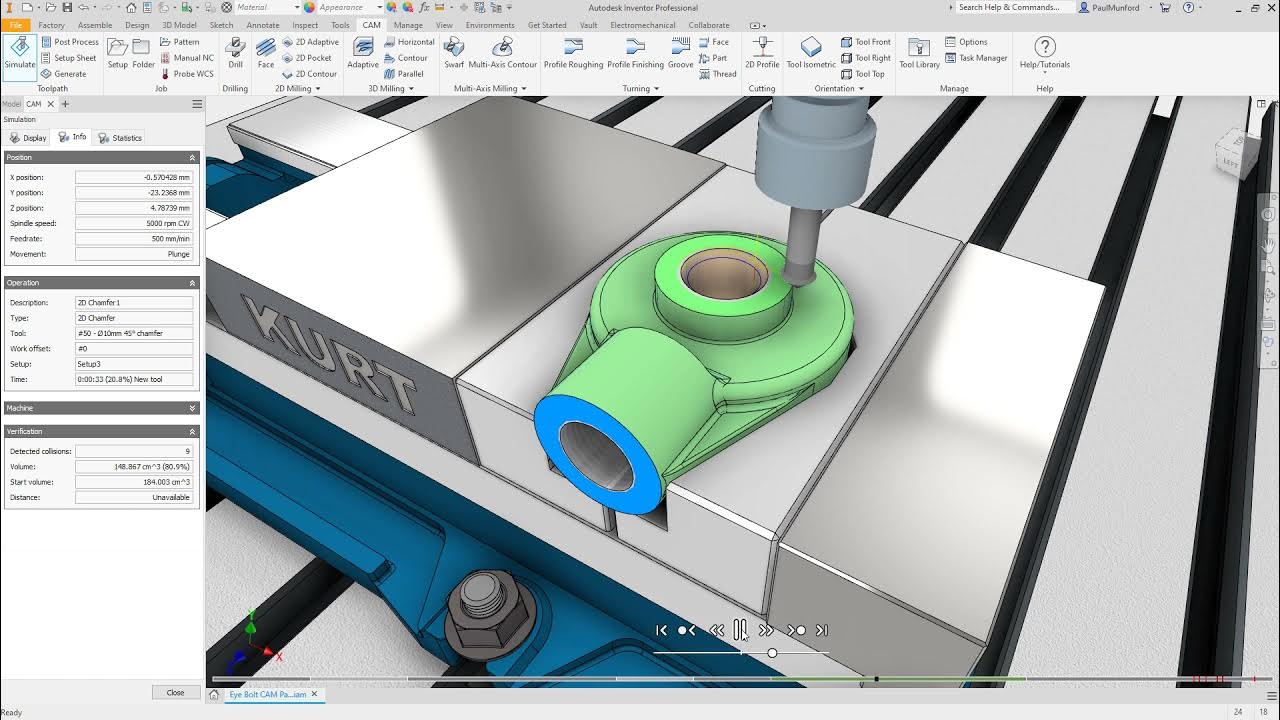Select 2D Adaptive milling
The image size is (1280, 720).
(x=310, y=42)
